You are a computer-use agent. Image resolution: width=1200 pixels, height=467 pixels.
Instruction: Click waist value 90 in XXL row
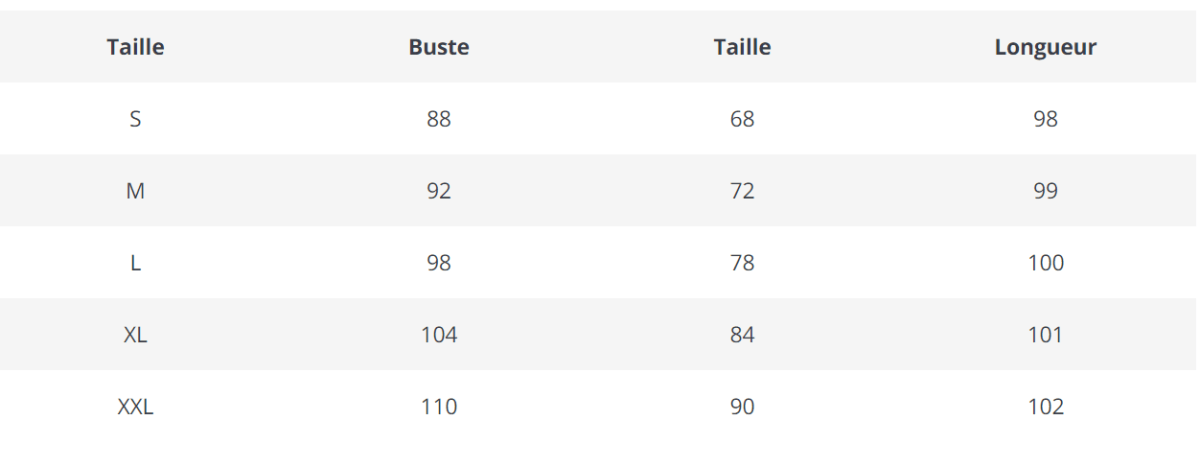coord(742,407)
